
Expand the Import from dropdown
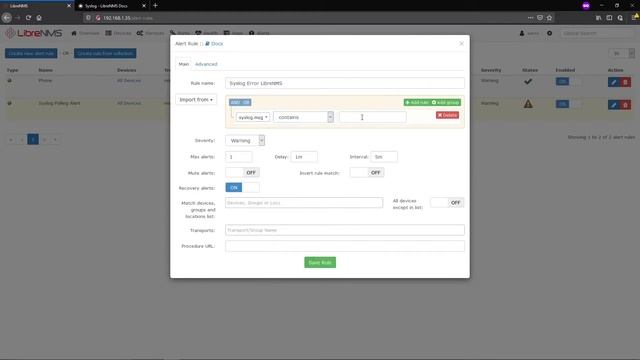coord(196,100)
